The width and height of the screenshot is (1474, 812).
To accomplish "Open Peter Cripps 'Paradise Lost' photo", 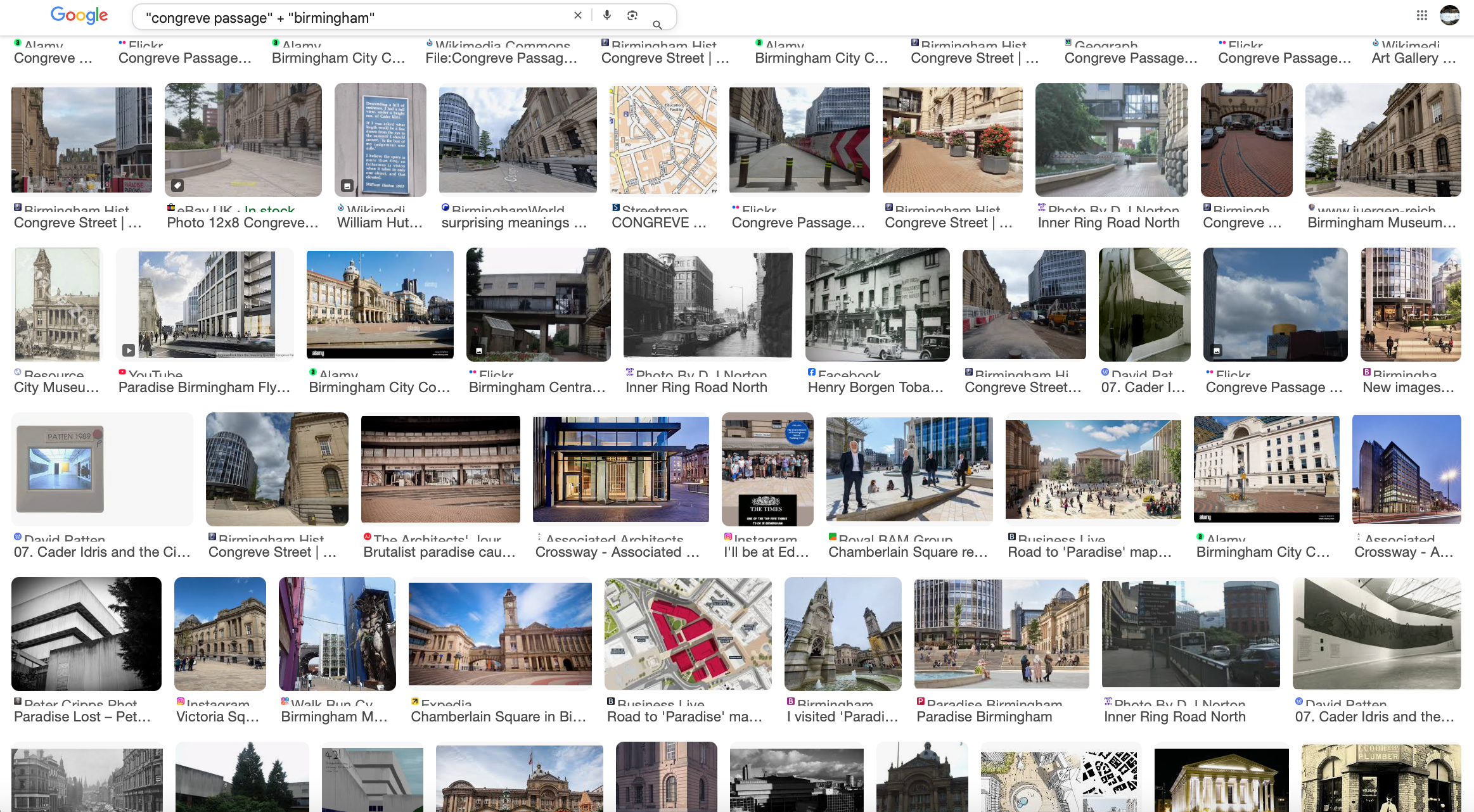I will pos(86,633).
